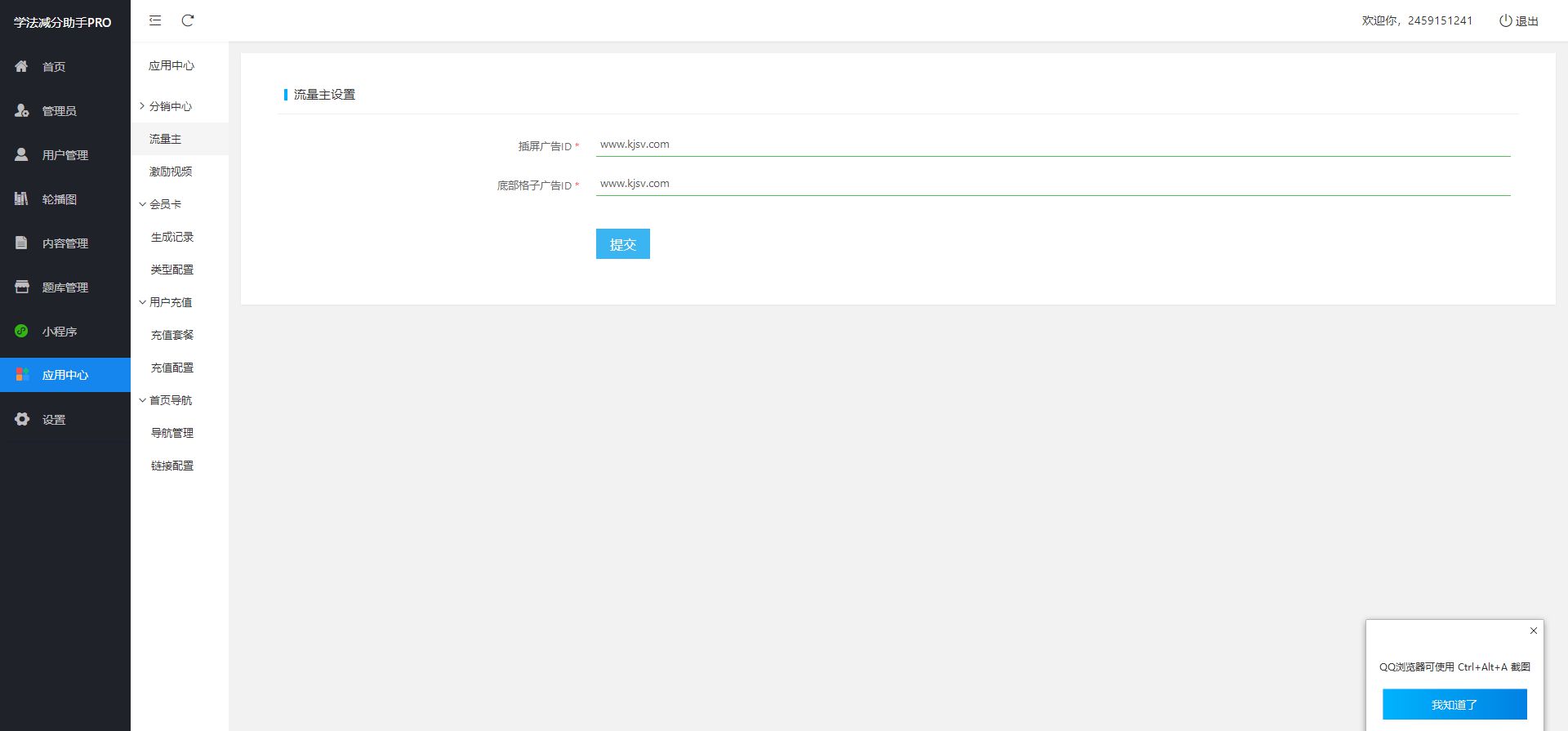Click the 用户管理 person icon

pyautogui.click(x=21, y=154)
